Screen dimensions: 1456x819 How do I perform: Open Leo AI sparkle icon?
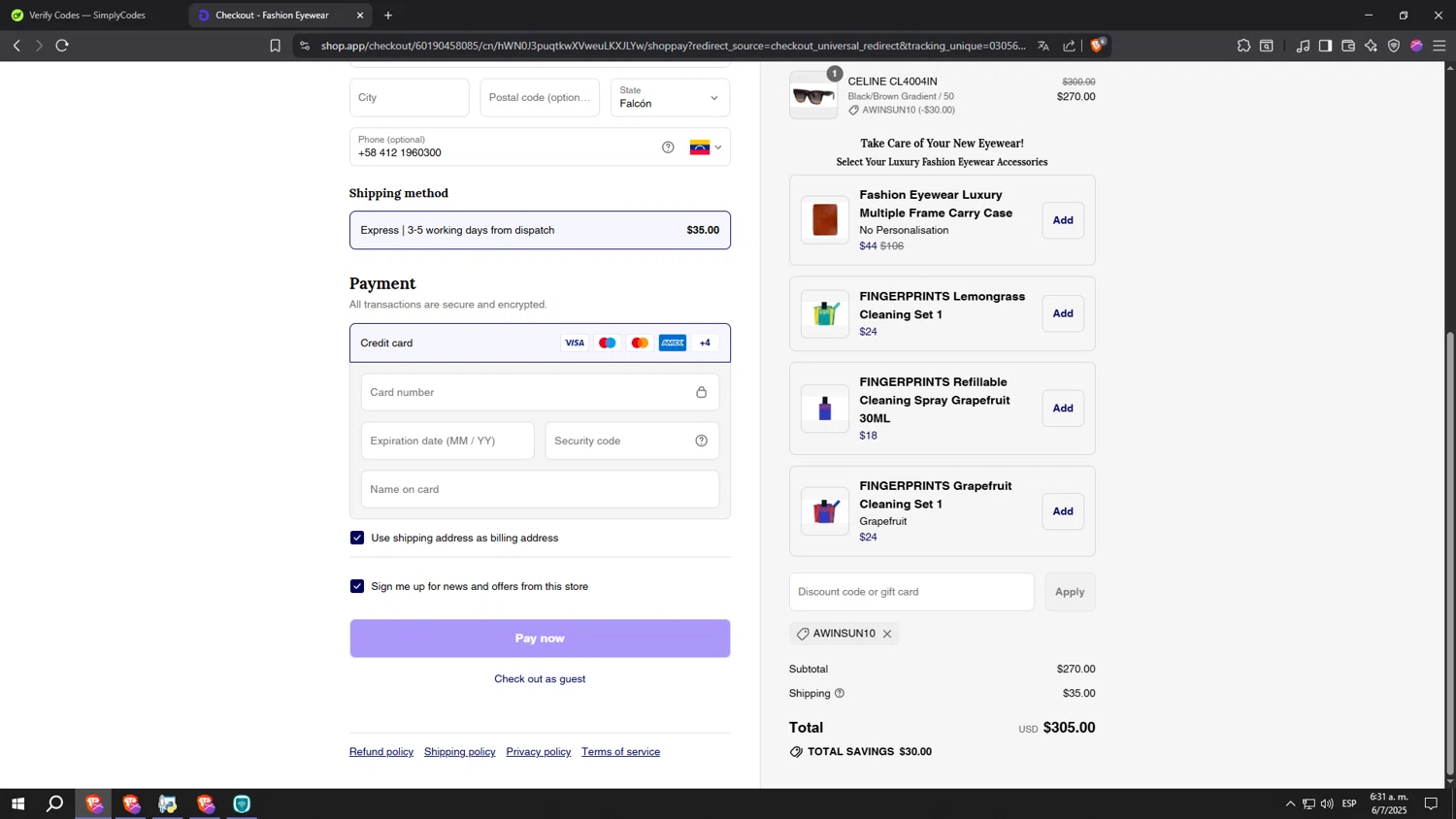[1371, 46]
